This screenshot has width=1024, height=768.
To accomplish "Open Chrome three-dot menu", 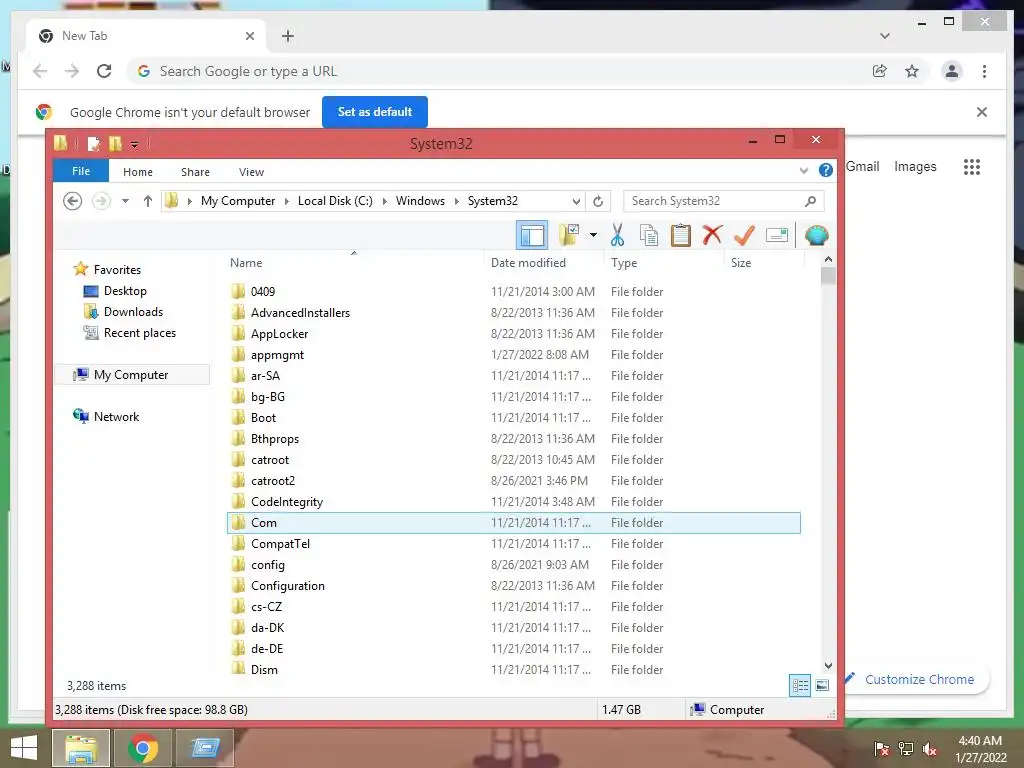I will click(x=984, y=71).
